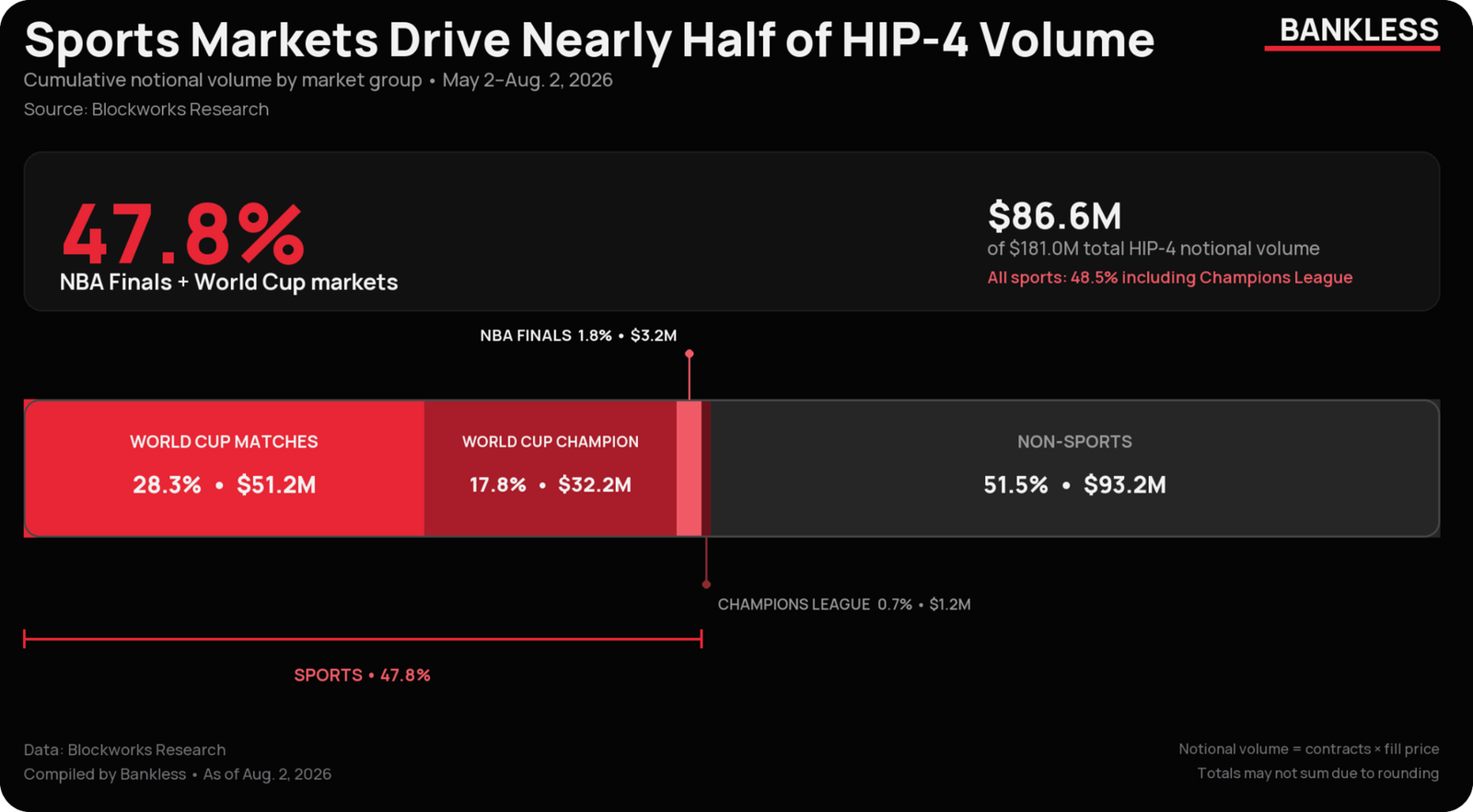Select the World Cup Champion bar segment
The height and width of the screenshot is (812, 1473).
pyautogui.click(x=551, y=468)
